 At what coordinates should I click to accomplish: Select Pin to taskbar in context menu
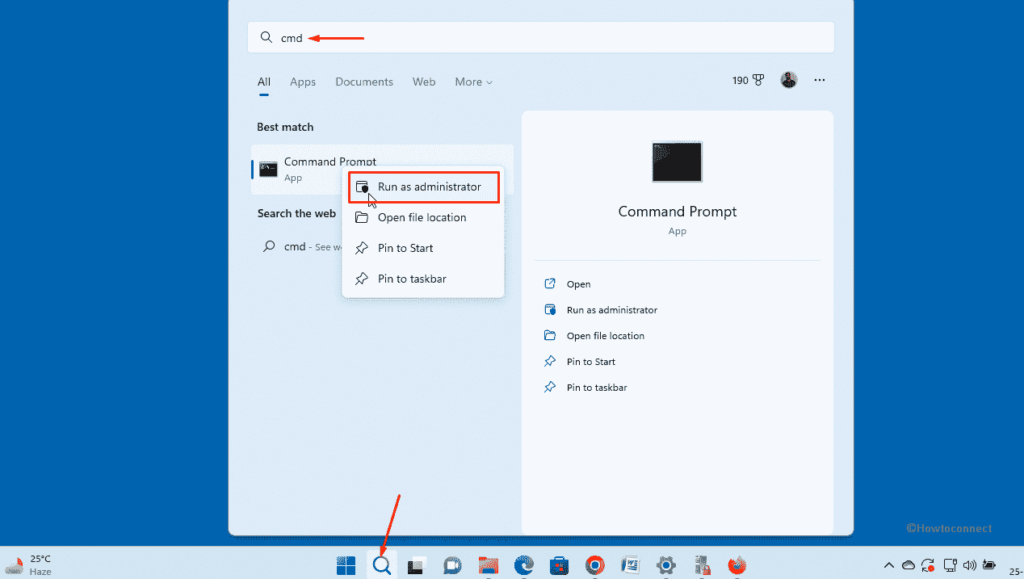pos(423,279)
